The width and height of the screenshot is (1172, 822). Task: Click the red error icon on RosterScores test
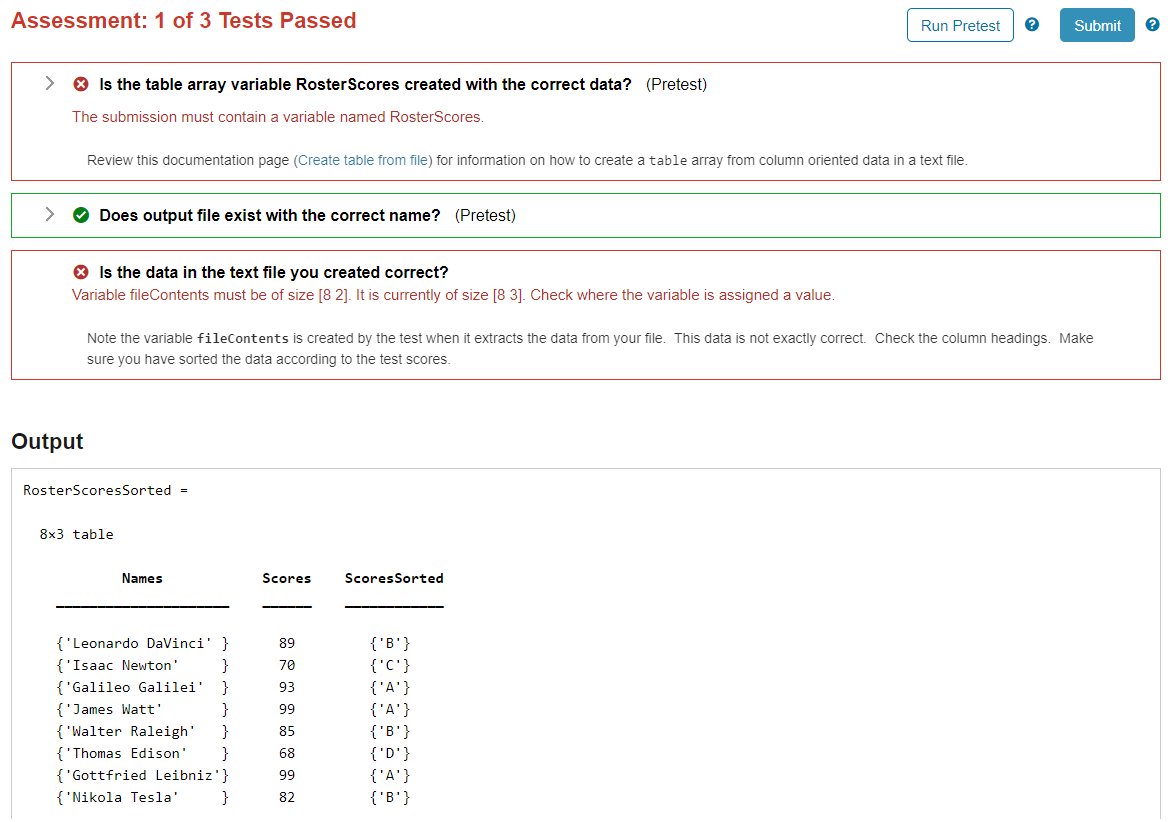point(81,84)
